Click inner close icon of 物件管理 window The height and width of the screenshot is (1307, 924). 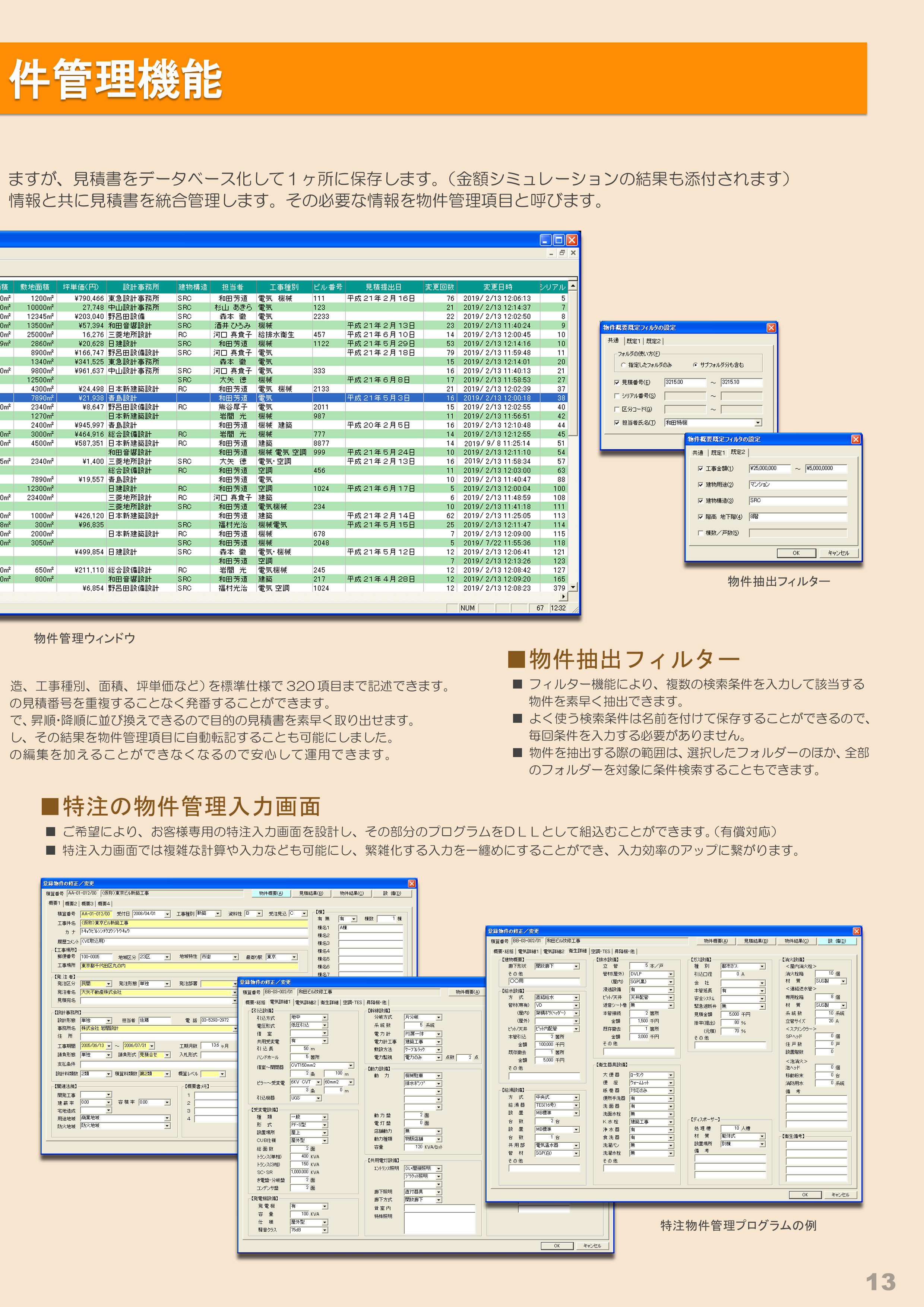pos(573,253)
